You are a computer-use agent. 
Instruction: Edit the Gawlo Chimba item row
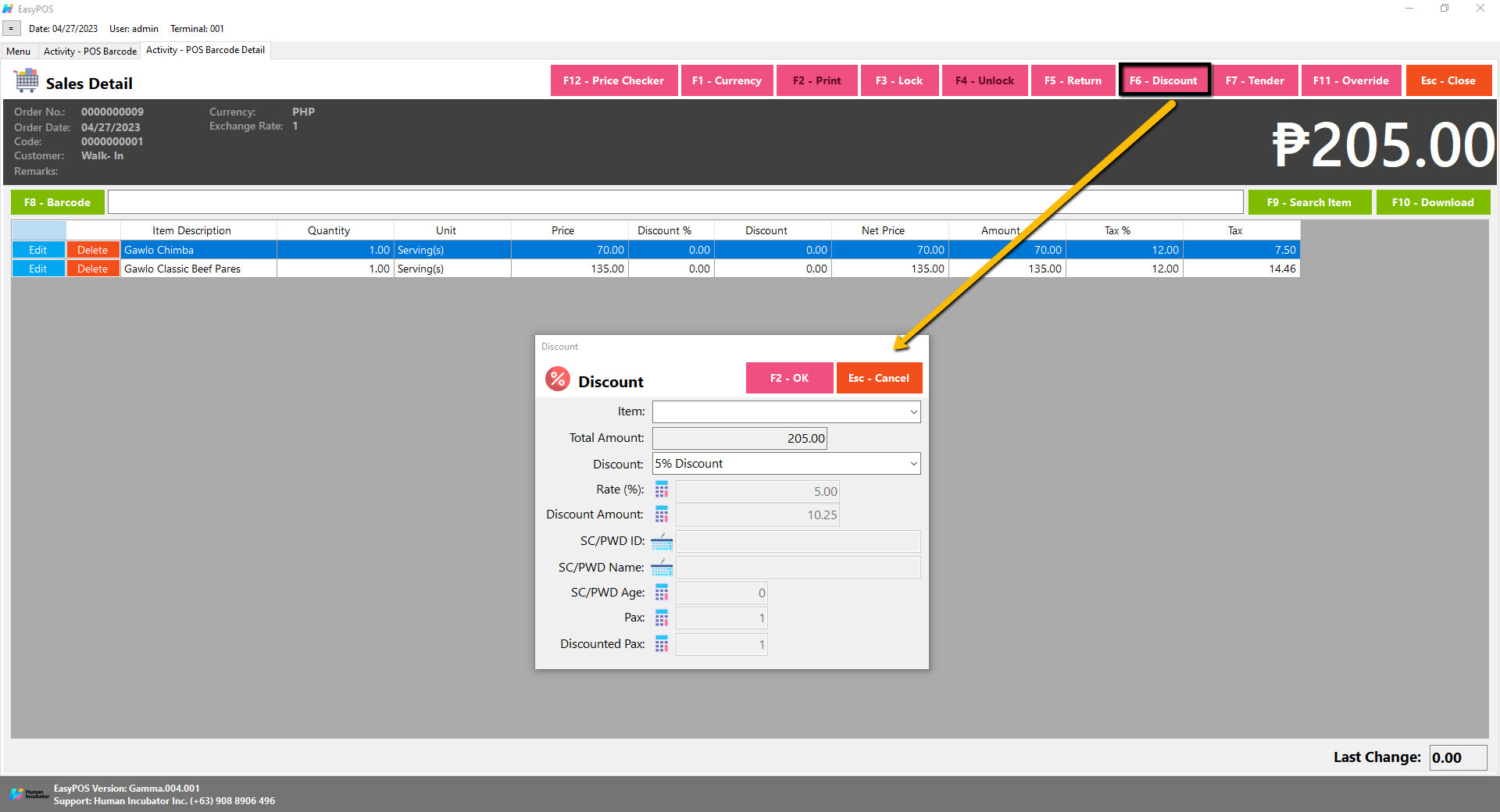(x=37, y=250)
